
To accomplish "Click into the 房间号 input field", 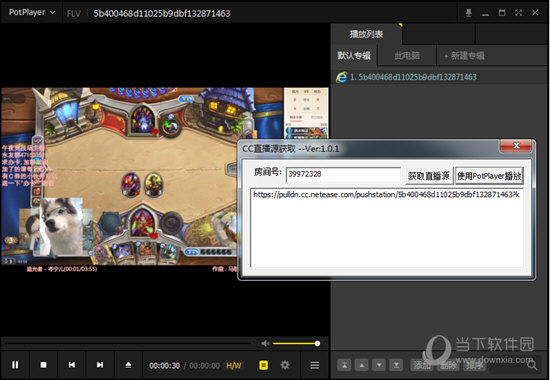I will [343, 174].
